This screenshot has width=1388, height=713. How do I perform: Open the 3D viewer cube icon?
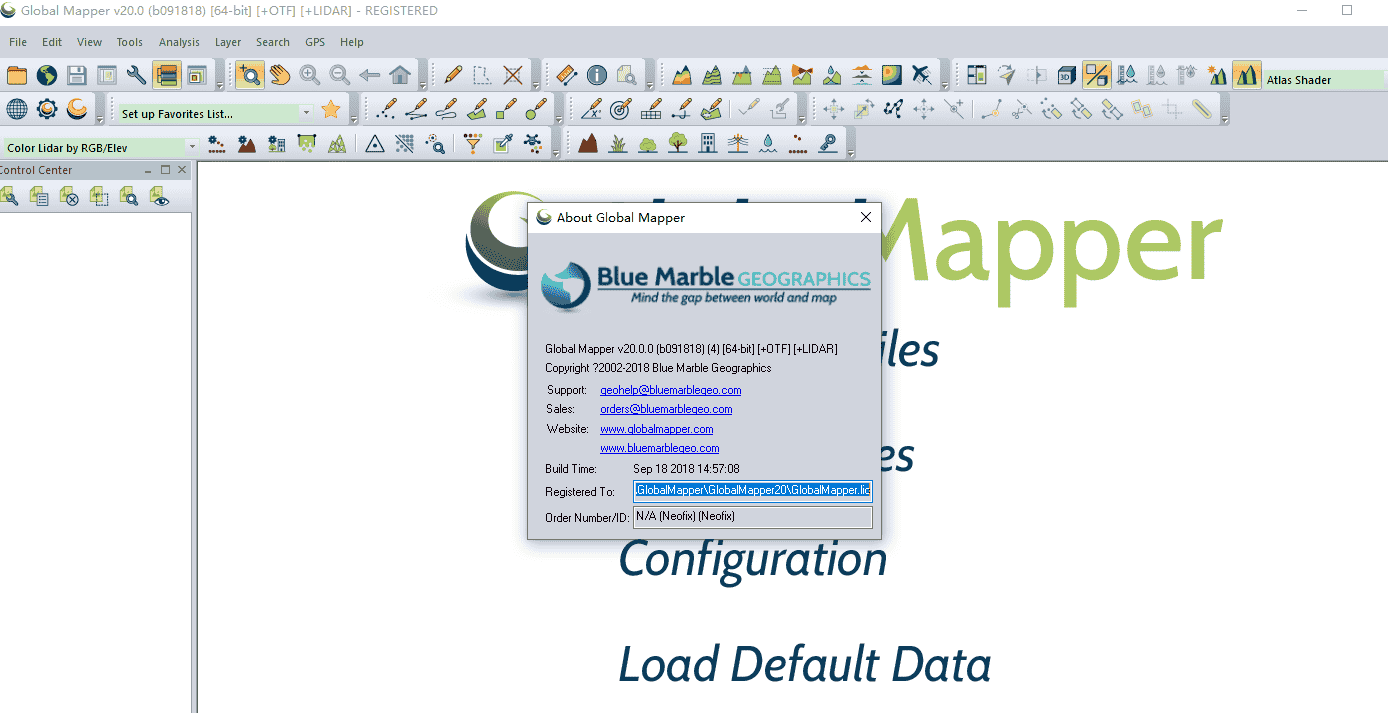[x=1067, y=75]
